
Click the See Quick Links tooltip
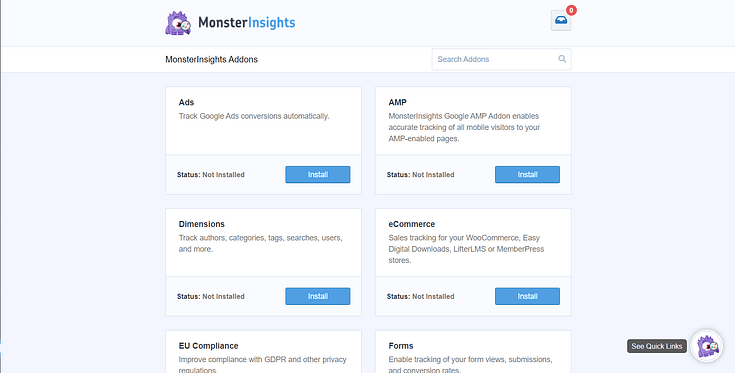[x=656, y=346]
